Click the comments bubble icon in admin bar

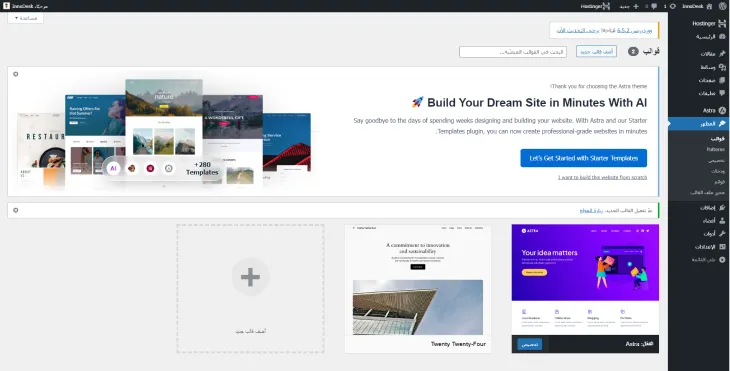(654, 6)
